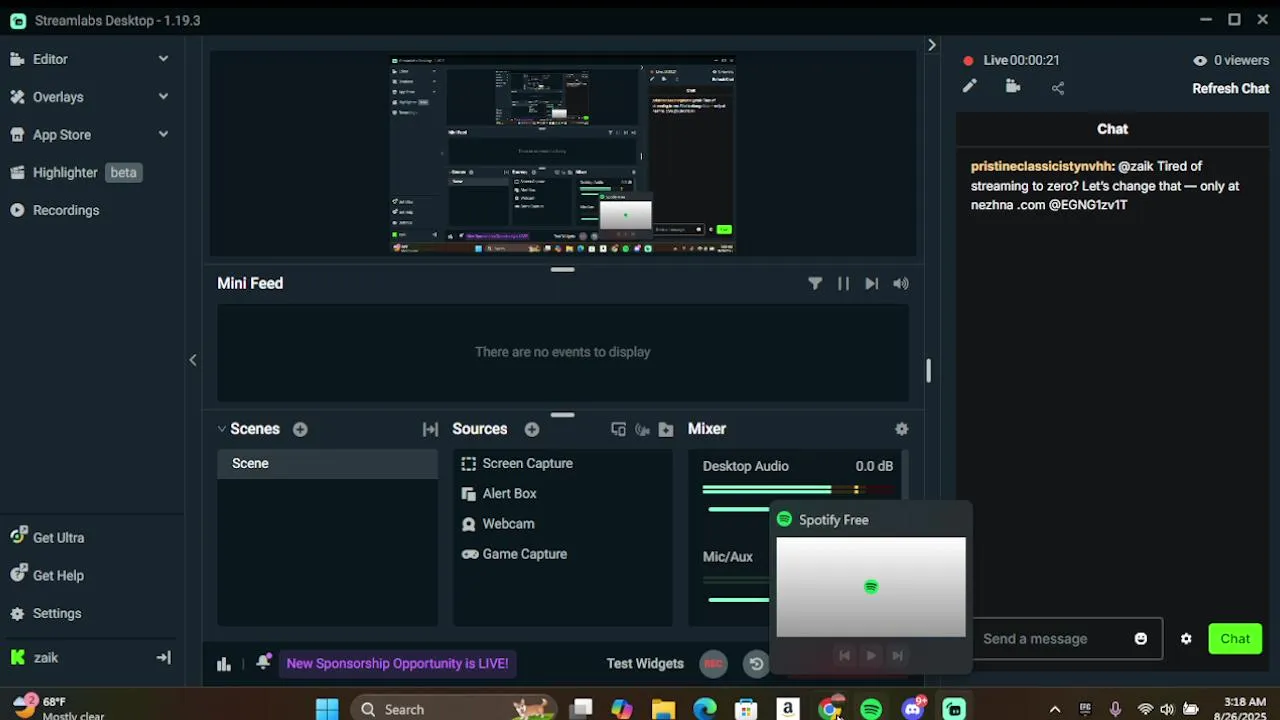
Task: Click the zaik account name
Action: 46,658
